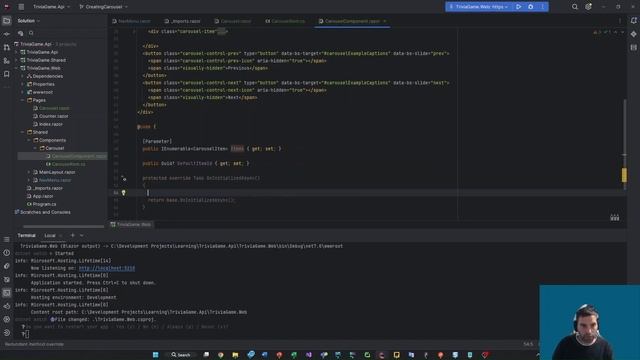
Task: Open the Windows Start button
Action: [x=156, y=355]
